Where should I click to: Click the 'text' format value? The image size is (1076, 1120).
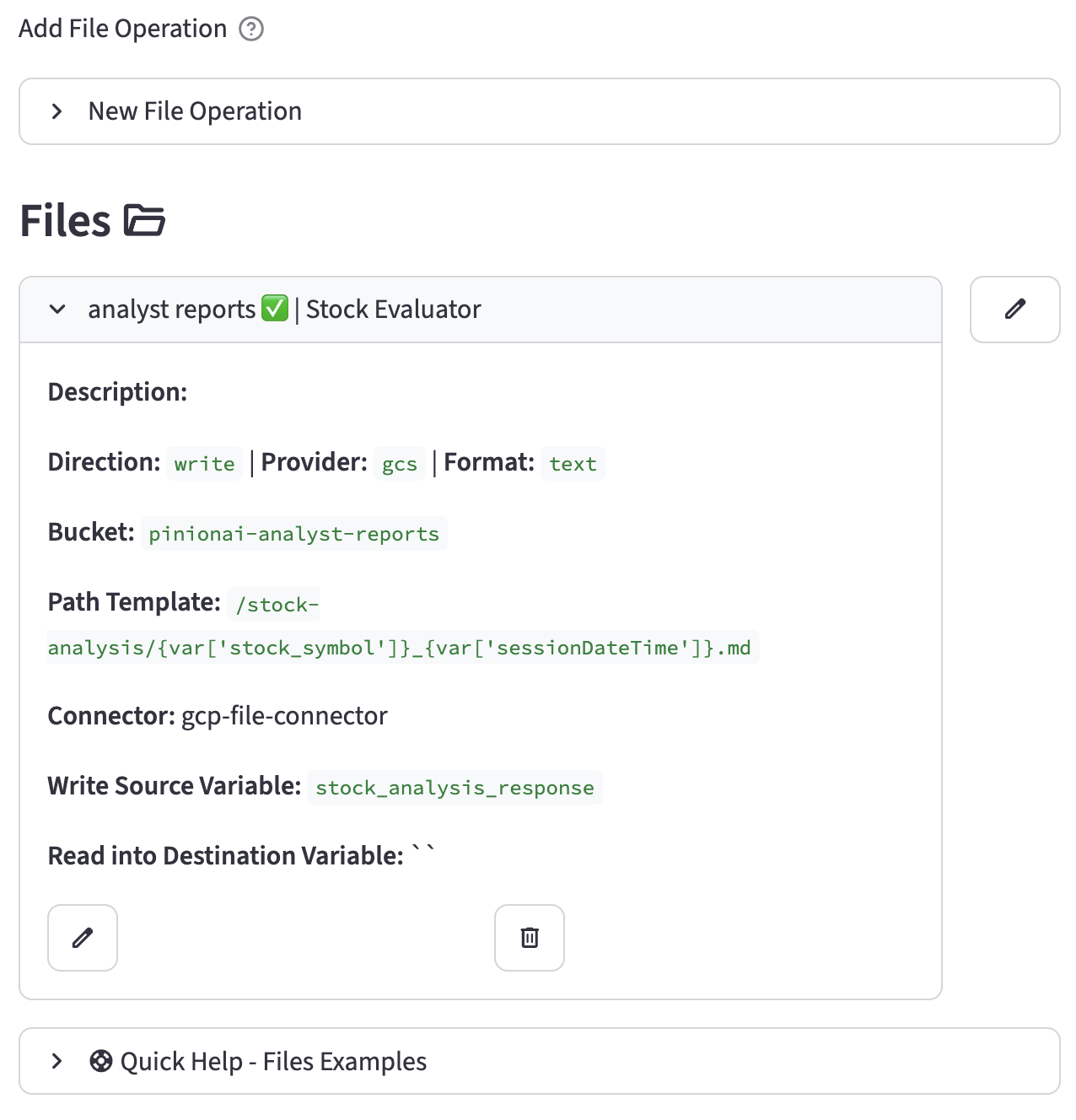tap(573, 464)
